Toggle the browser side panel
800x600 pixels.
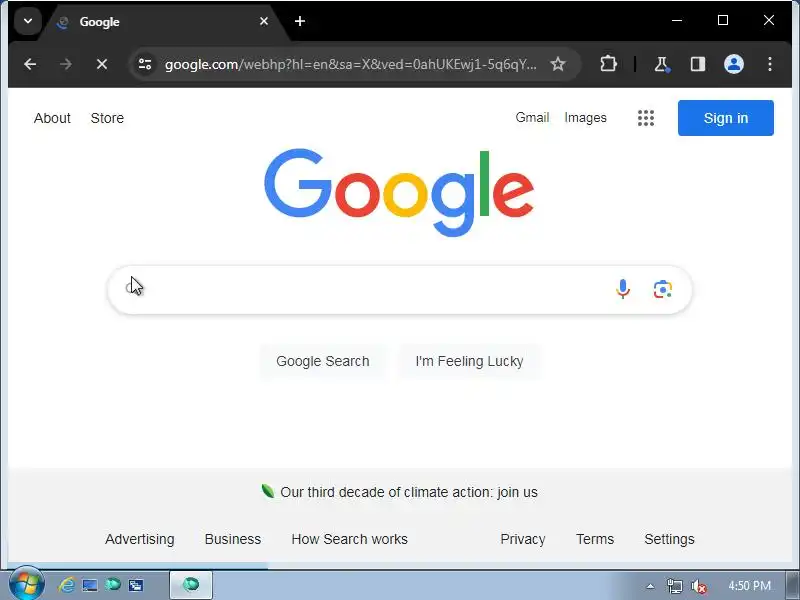(697, 64)
